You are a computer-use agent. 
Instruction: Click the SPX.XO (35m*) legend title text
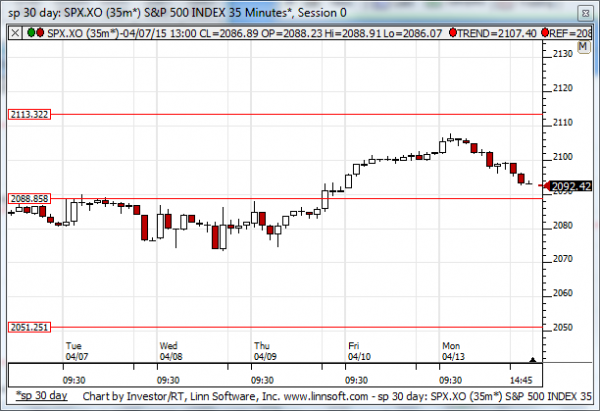click(x=80, y=33)
